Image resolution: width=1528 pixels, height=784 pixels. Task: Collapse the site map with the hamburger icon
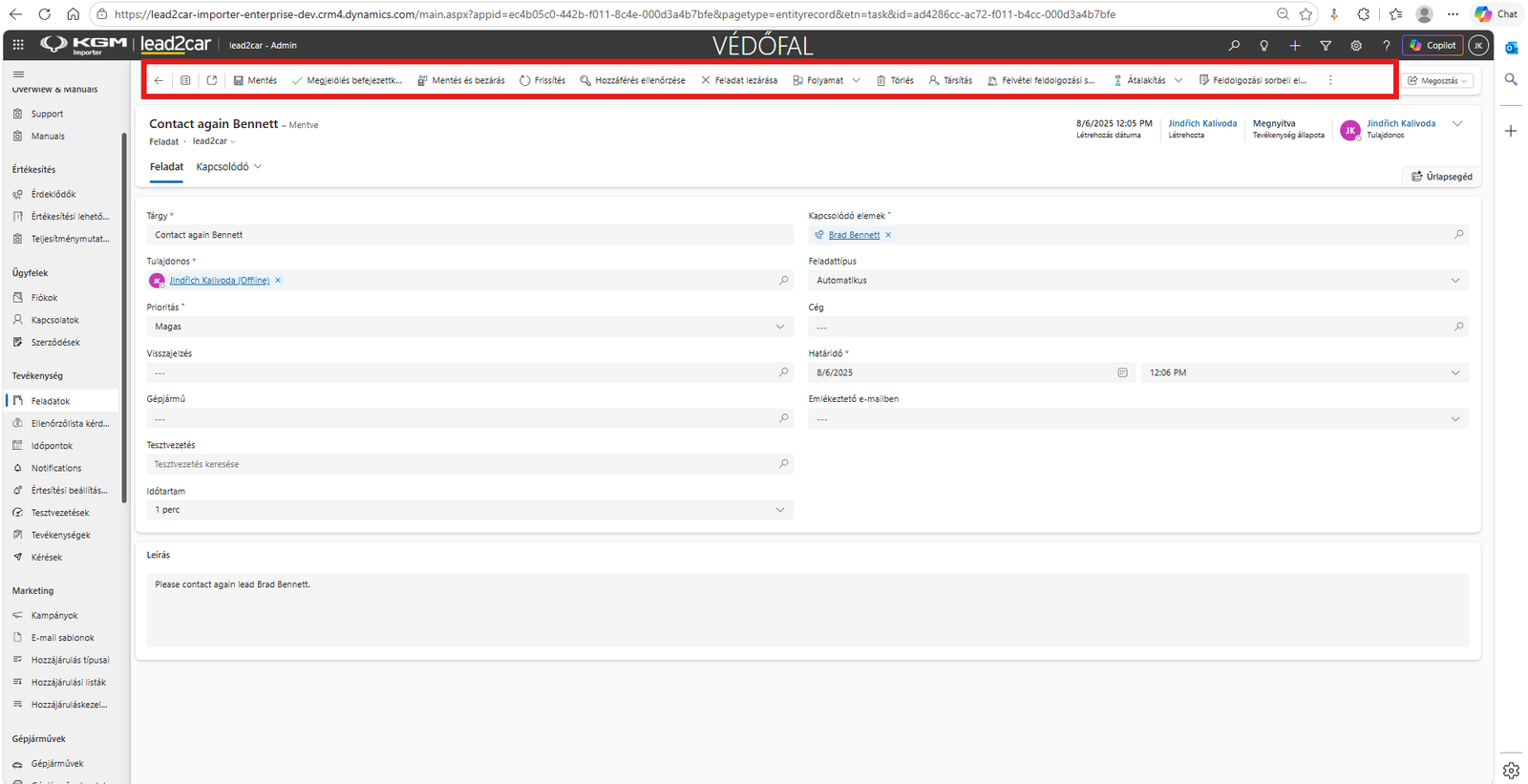click(18, 74)
